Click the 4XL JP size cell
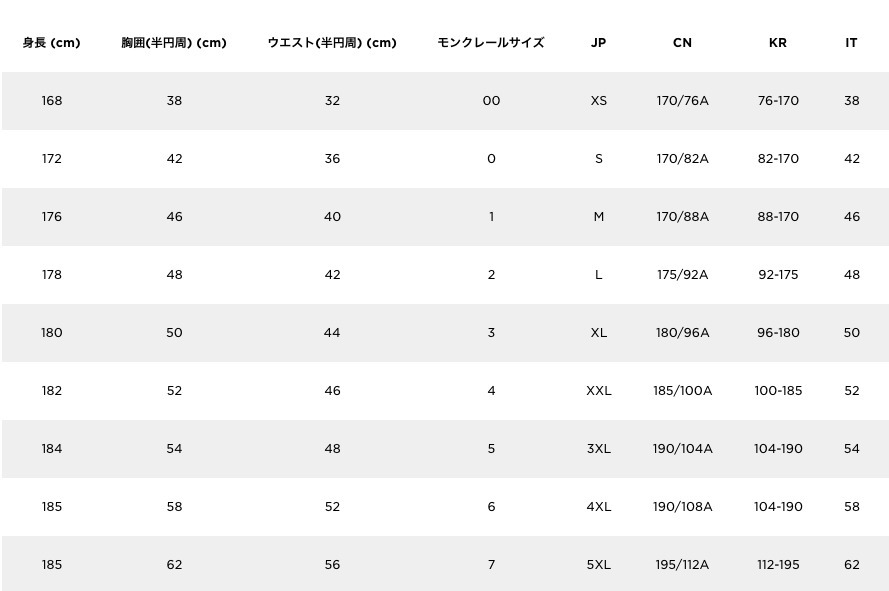Screen dimensions: 889x591 [599, 506]
